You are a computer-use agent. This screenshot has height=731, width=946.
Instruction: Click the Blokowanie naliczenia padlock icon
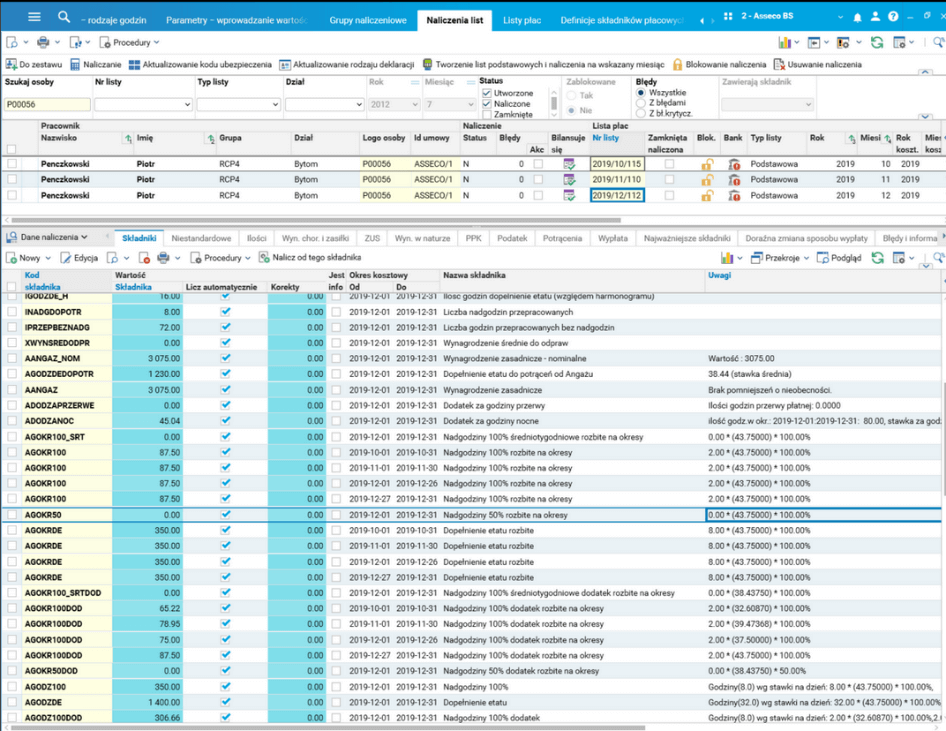click(x=678, y=65)
